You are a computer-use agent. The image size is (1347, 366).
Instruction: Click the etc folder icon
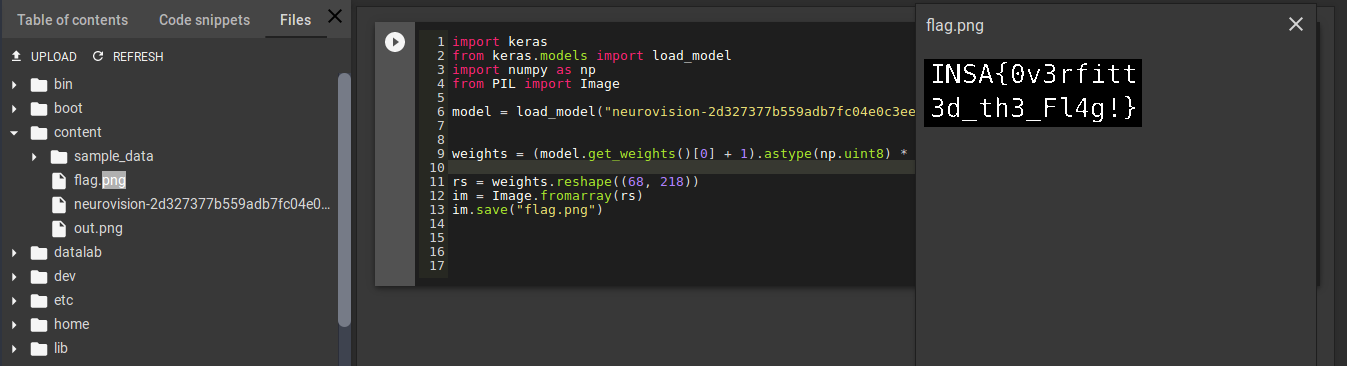[x=39, y=301]
